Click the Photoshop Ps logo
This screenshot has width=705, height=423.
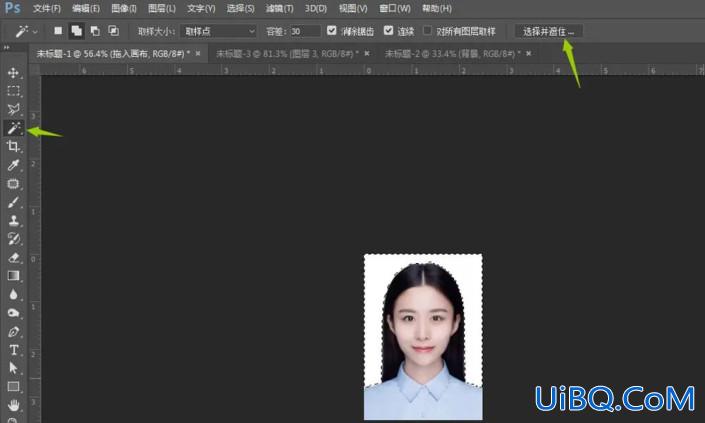pos(12,8)
